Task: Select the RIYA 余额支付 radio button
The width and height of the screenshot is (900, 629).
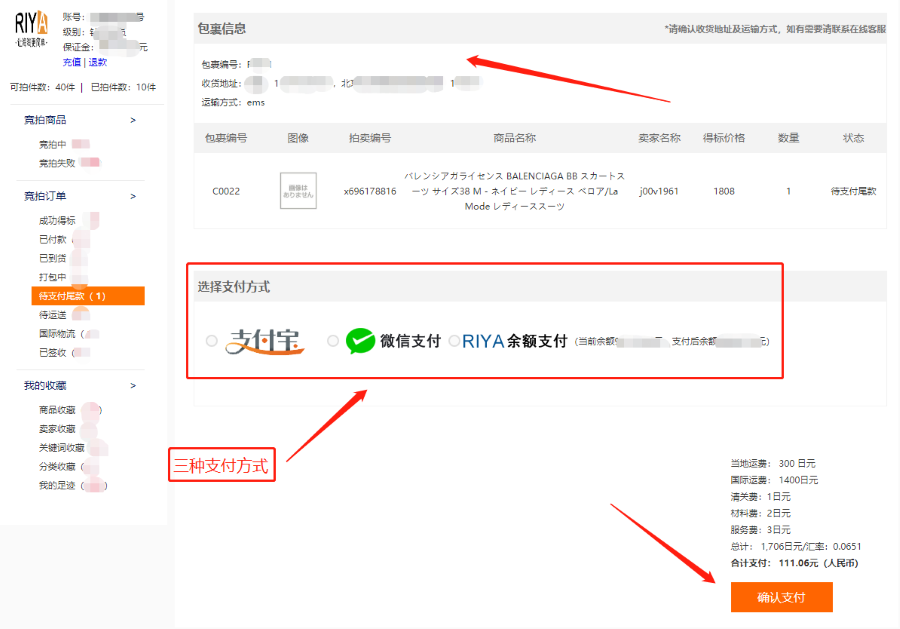Action: tap(455, 340)
